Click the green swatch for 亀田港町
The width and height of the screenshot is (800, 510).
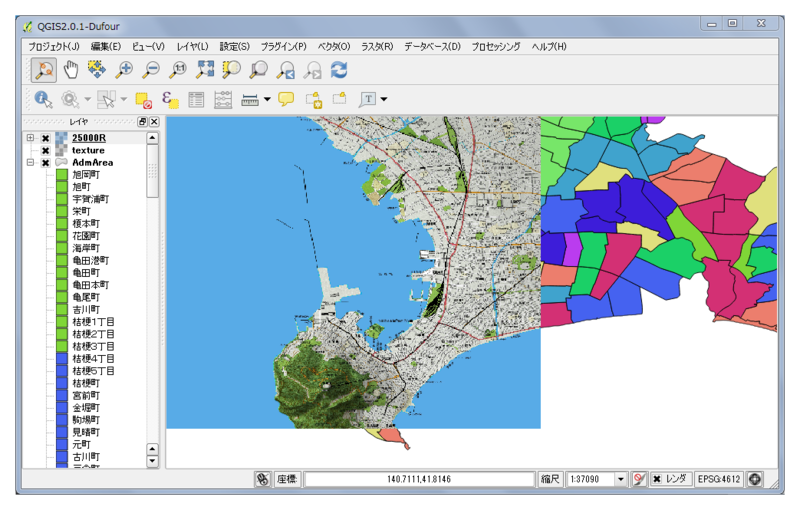click(x=62, y=260)
